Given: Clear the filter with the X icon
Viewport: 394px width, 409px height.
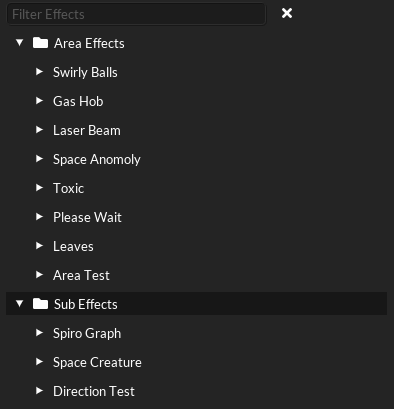Looking at the screenshot, I should tap(287, 13).
